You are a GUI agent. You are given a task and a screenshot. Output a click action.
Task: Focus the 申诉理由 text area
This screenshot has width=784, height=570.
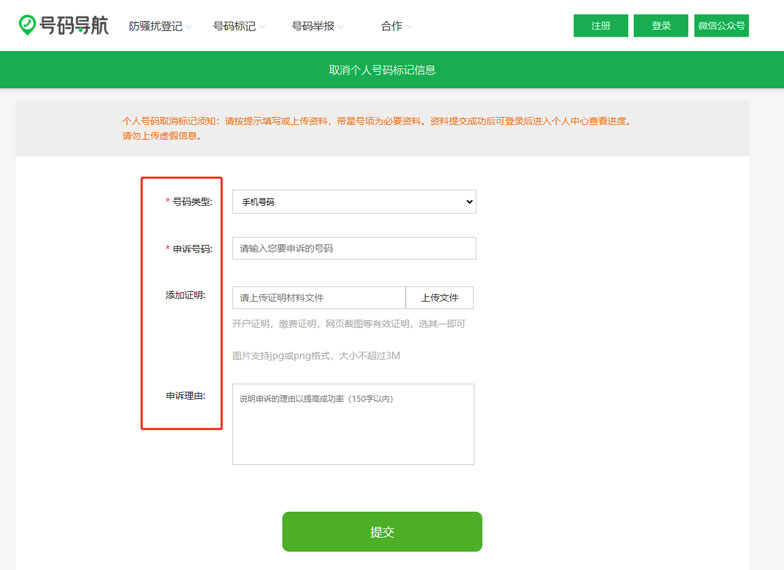(x=353, y=424)
